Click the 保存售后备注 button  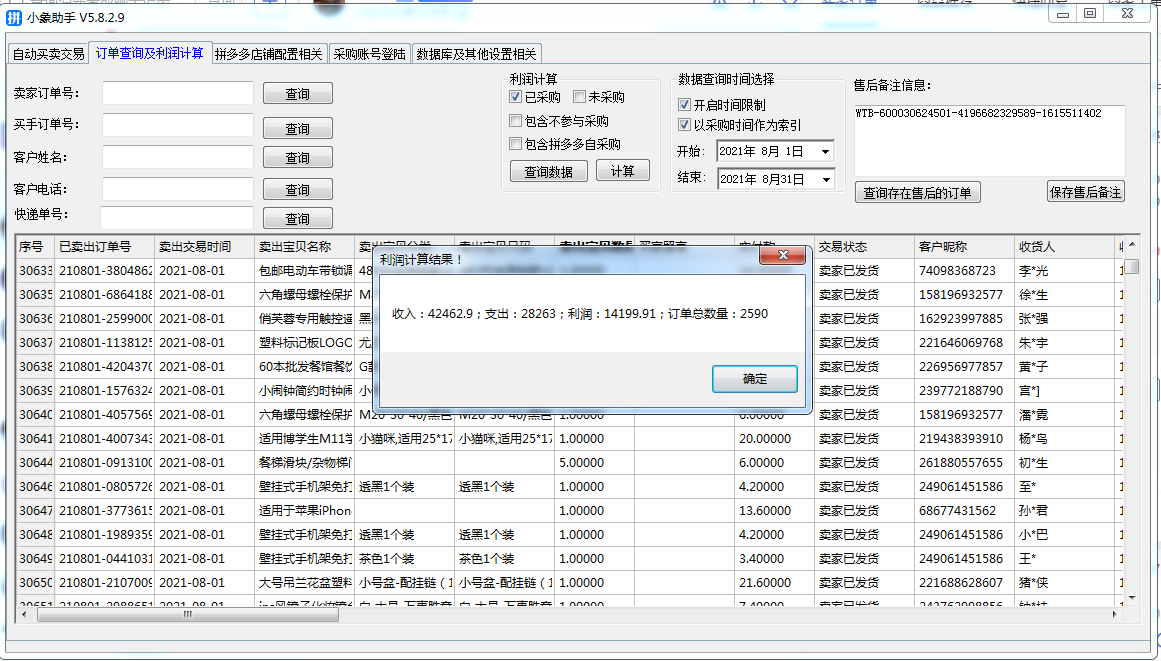tap(1087, 190)
